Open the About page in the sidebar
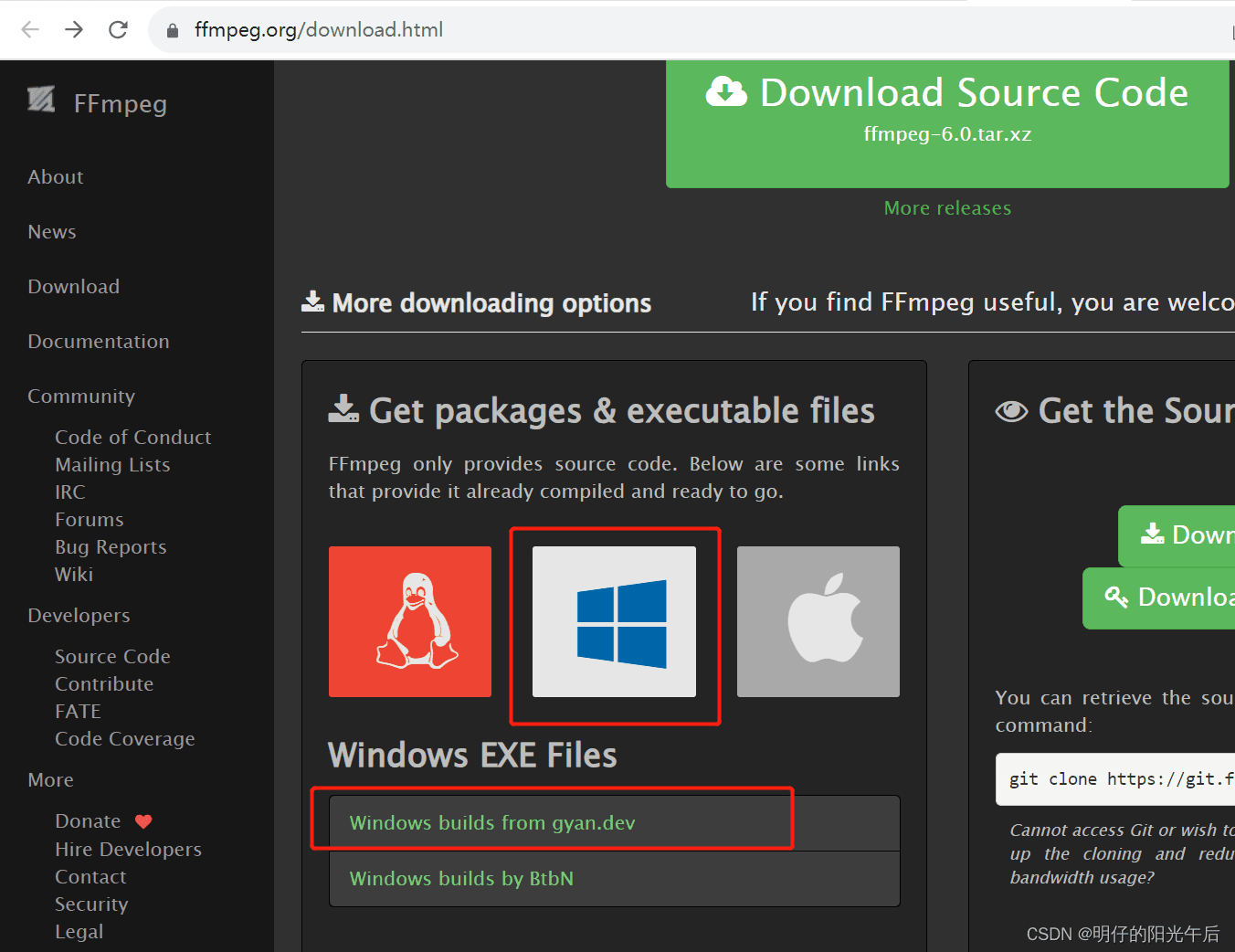Viewport: 1235px width, 952px height. point(56,177)
